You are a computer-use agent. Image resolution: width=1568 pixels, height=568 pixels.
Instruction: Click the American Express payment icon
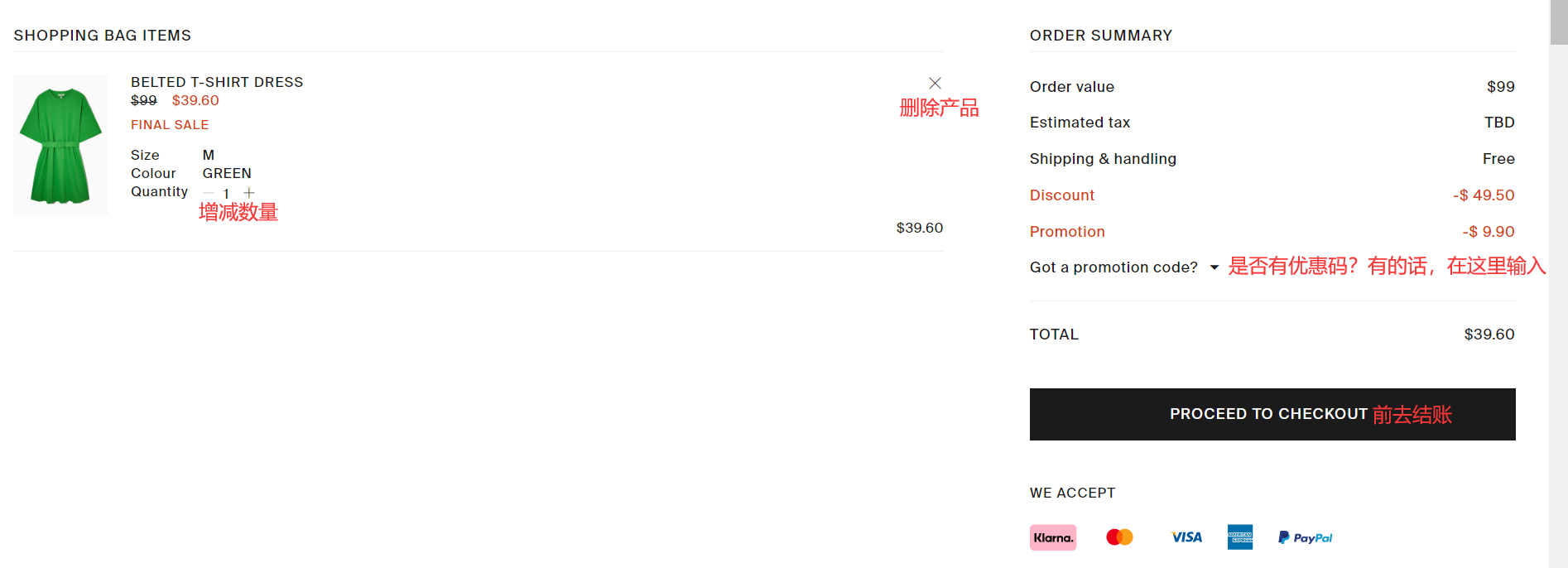[x=1239, y=537]
